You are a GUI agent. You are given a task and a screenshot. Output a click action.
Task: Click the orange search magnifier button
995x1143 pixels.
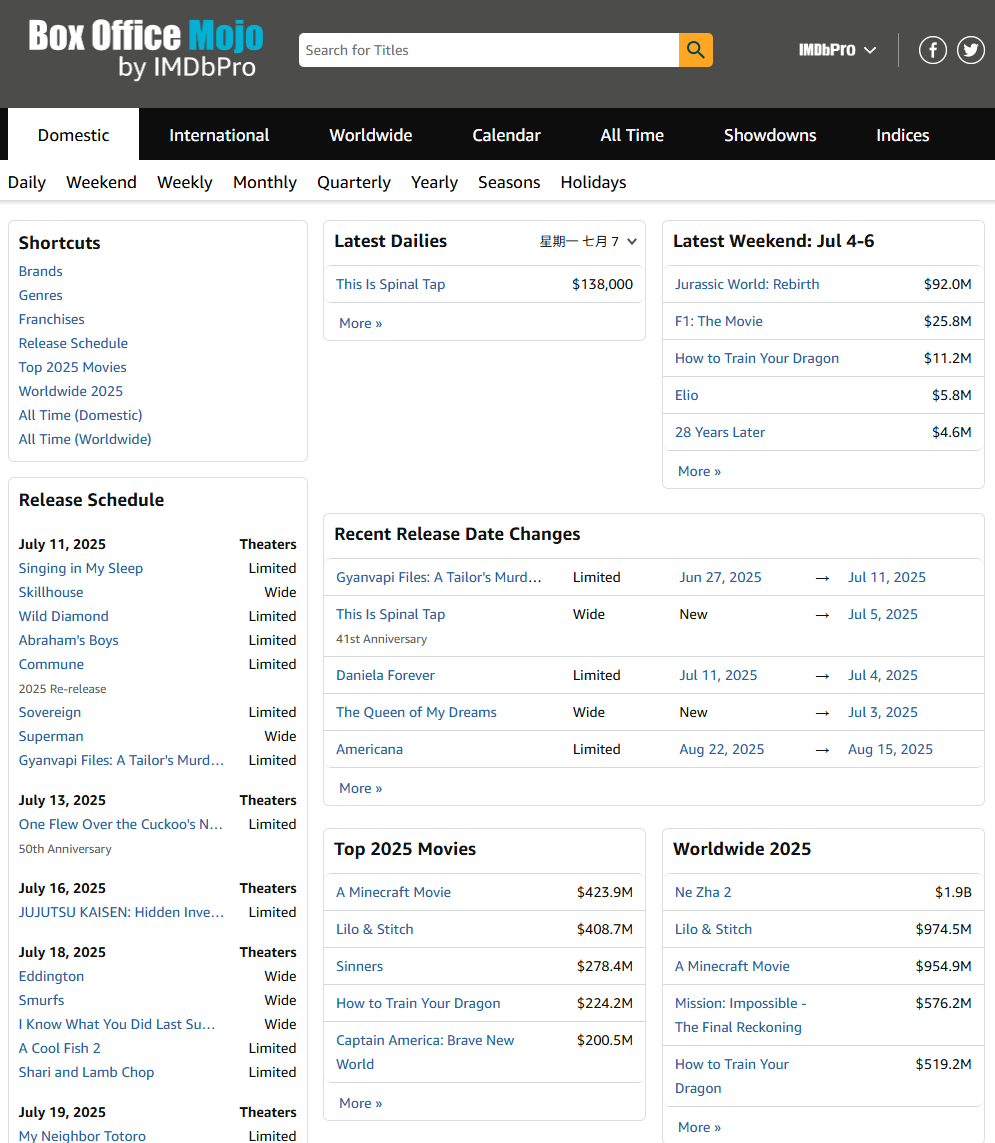click(x=695, y=50)
